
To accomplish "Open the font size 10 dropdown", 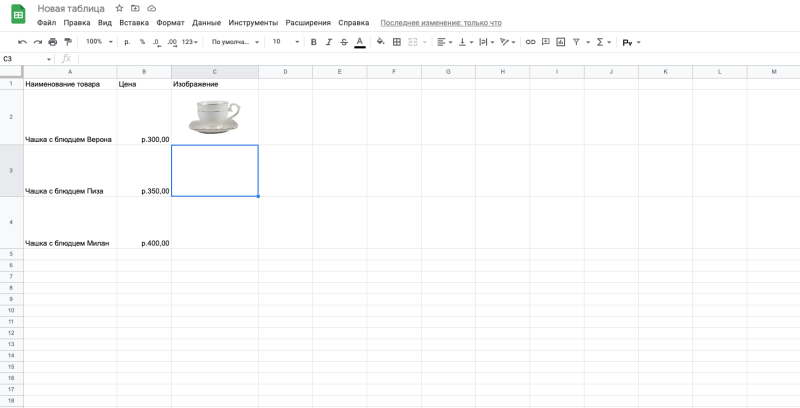I will pos(286,42).
